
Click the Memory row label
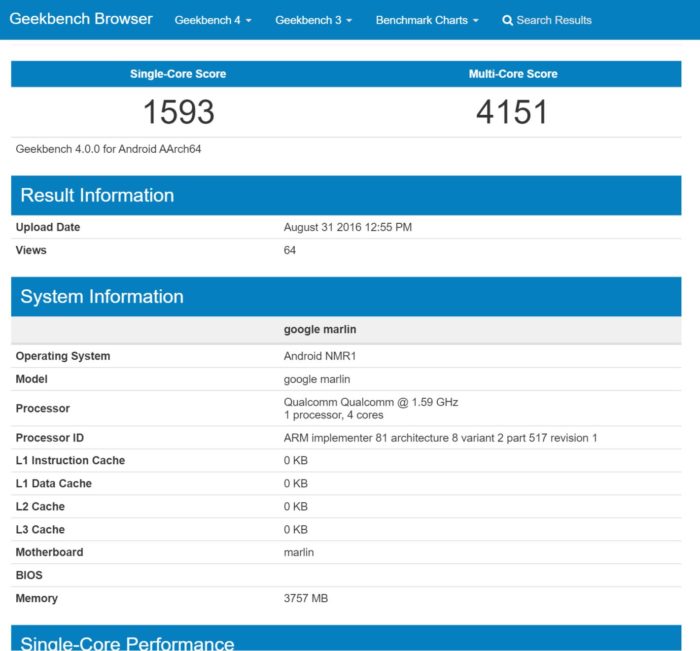coord(37,598)
